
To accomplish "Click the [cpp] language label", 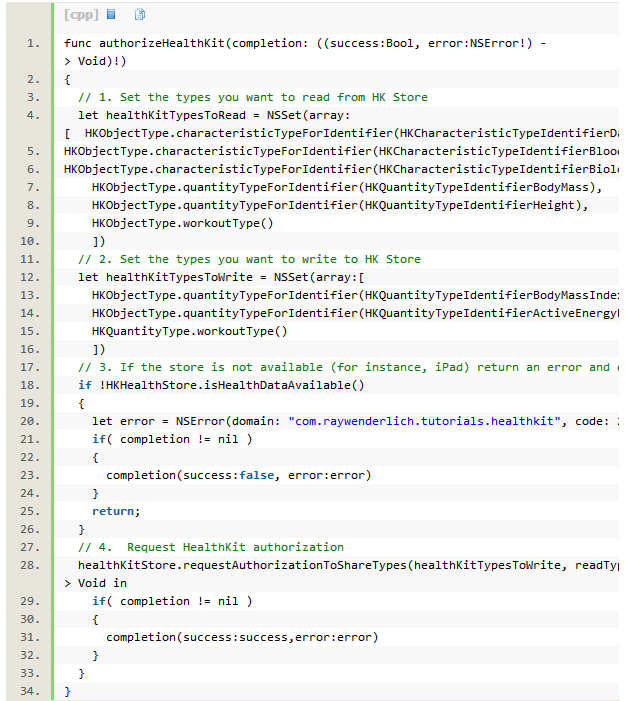I will 80,15.
